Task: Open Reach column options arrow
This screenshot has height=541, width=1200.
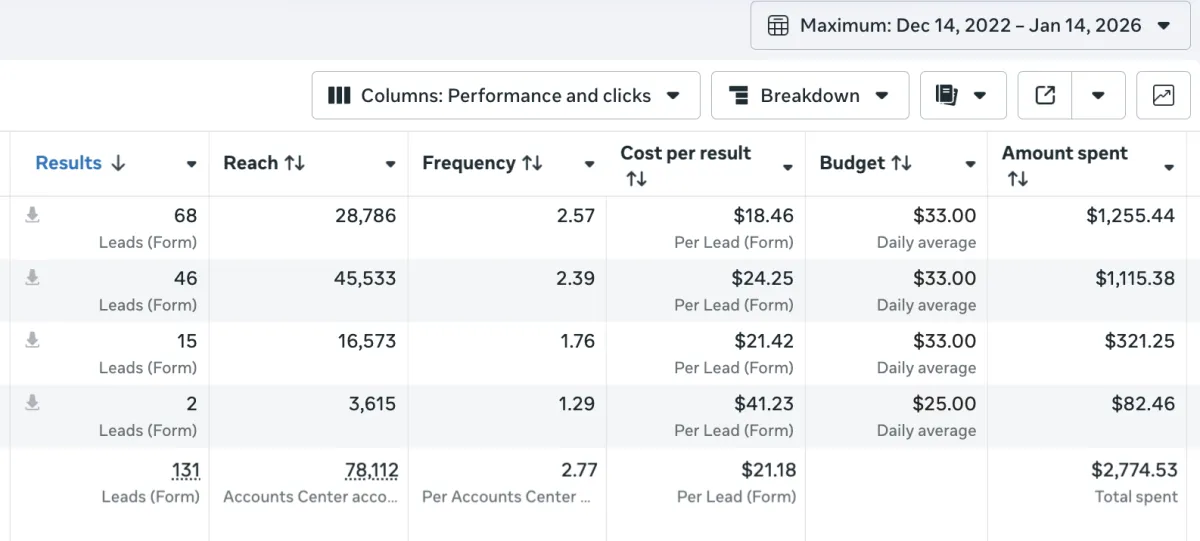Action: click(x=390, y=164)
